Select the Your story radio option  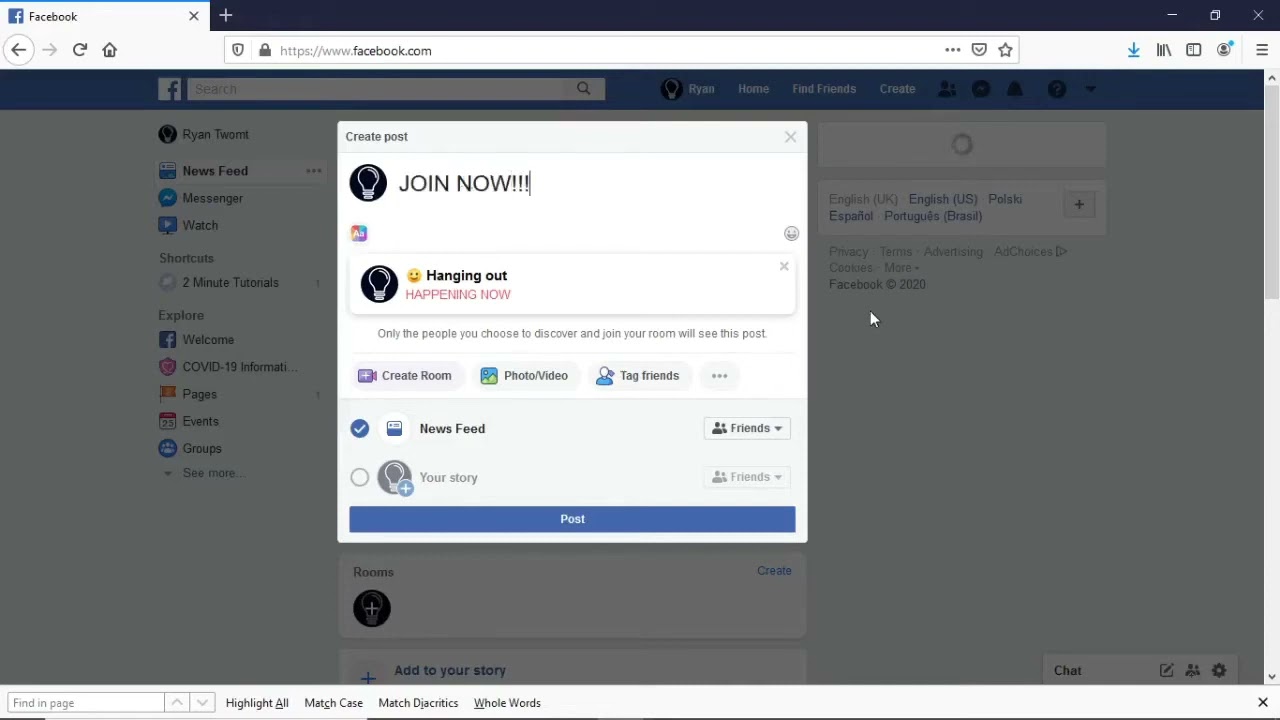(360, 478)
